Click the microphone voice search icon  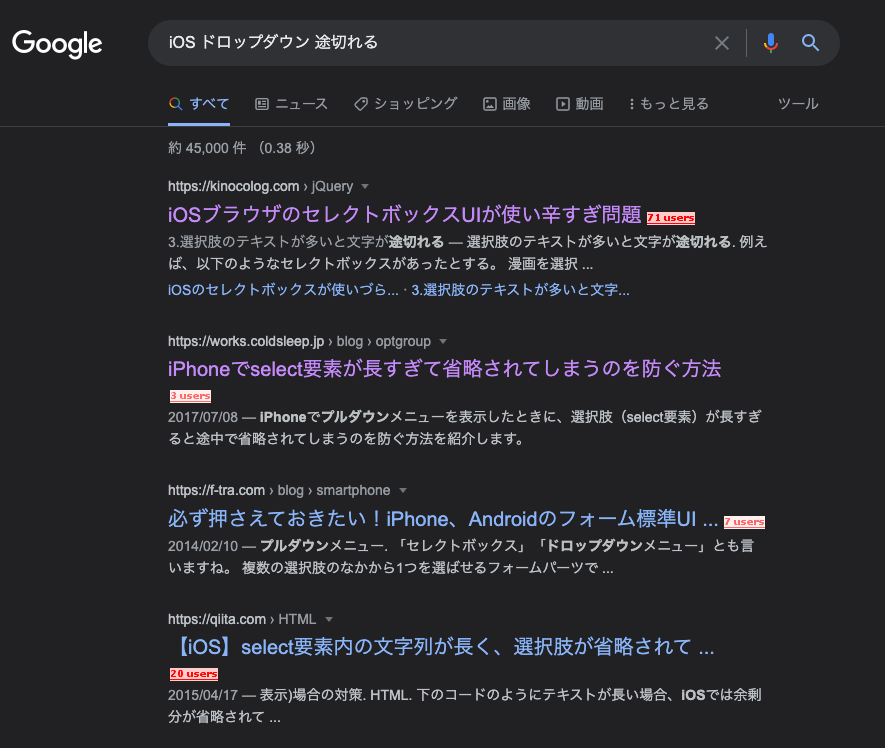[770, 43]
